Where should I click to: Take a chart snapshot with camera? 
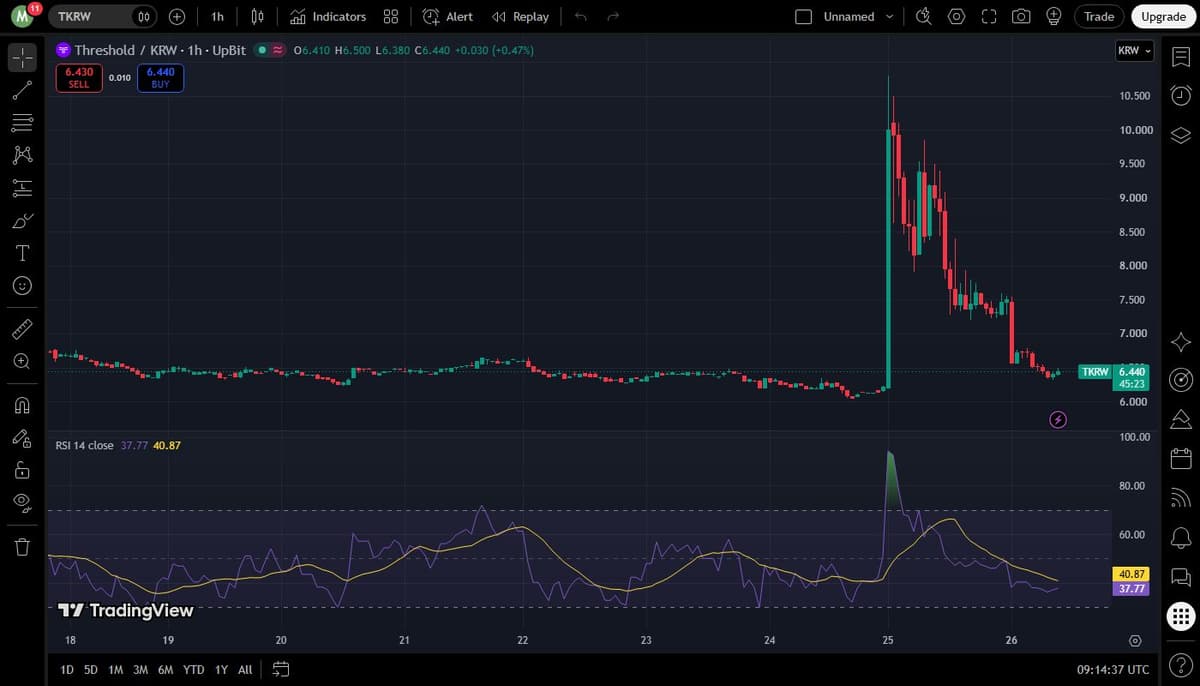point(1021,16)
